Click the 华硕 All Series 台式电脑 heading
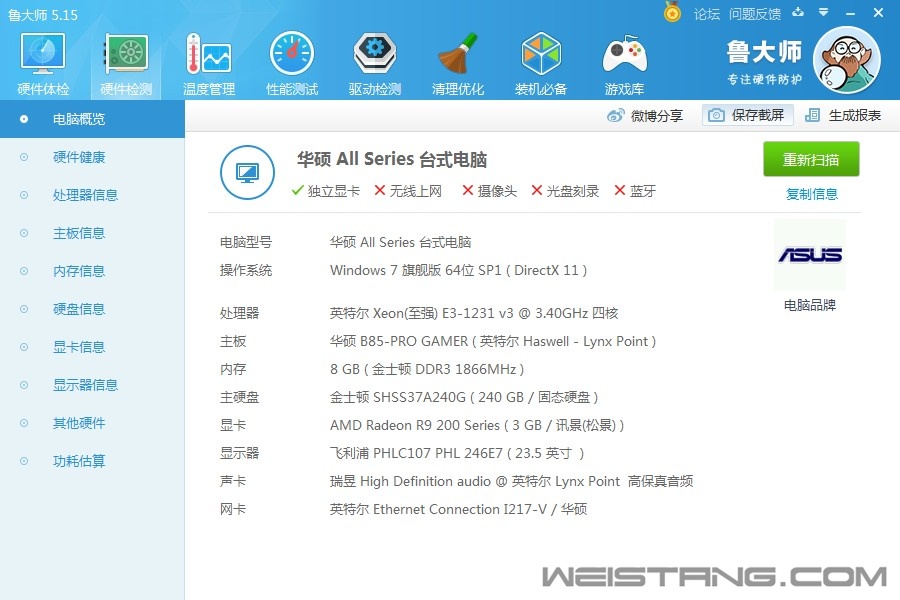 coord(391,159)
